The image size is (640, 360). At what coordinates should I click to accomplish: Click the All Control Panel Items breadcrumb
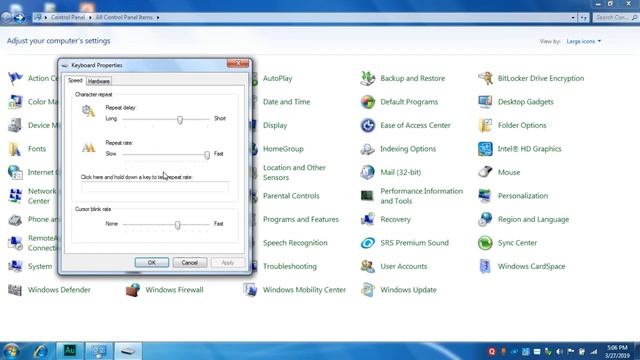pyautogui.click(x=124, y=18)
